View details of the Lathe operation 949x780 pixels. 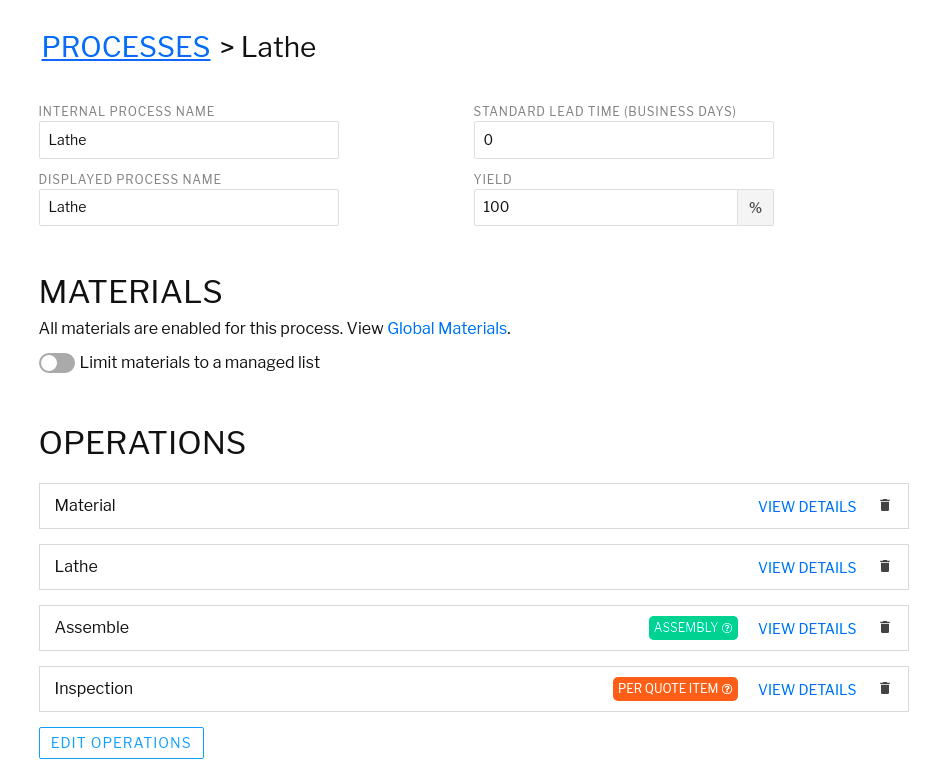point(807,568)
